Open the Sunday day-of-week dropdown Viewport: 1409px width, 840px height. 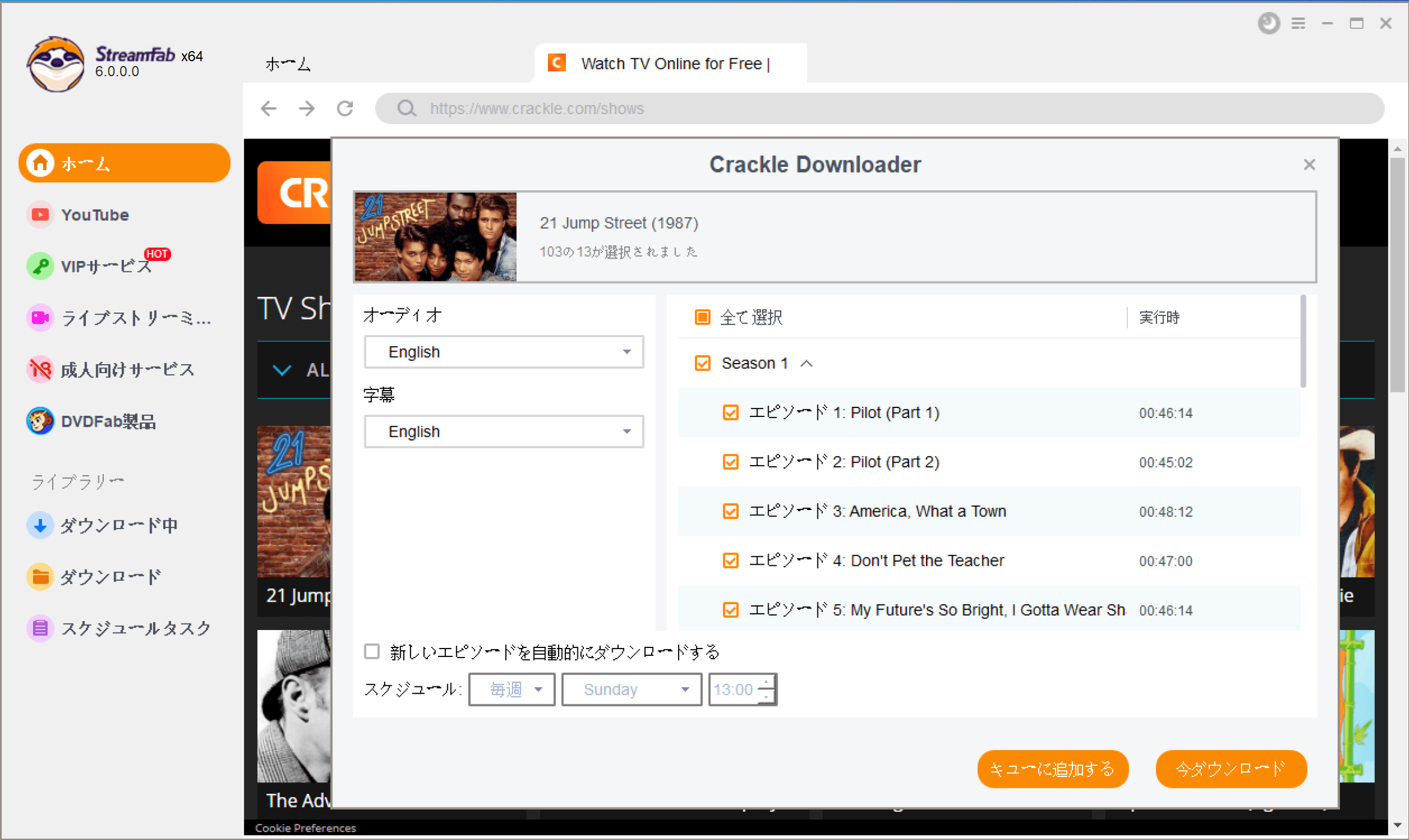[631, 689]
